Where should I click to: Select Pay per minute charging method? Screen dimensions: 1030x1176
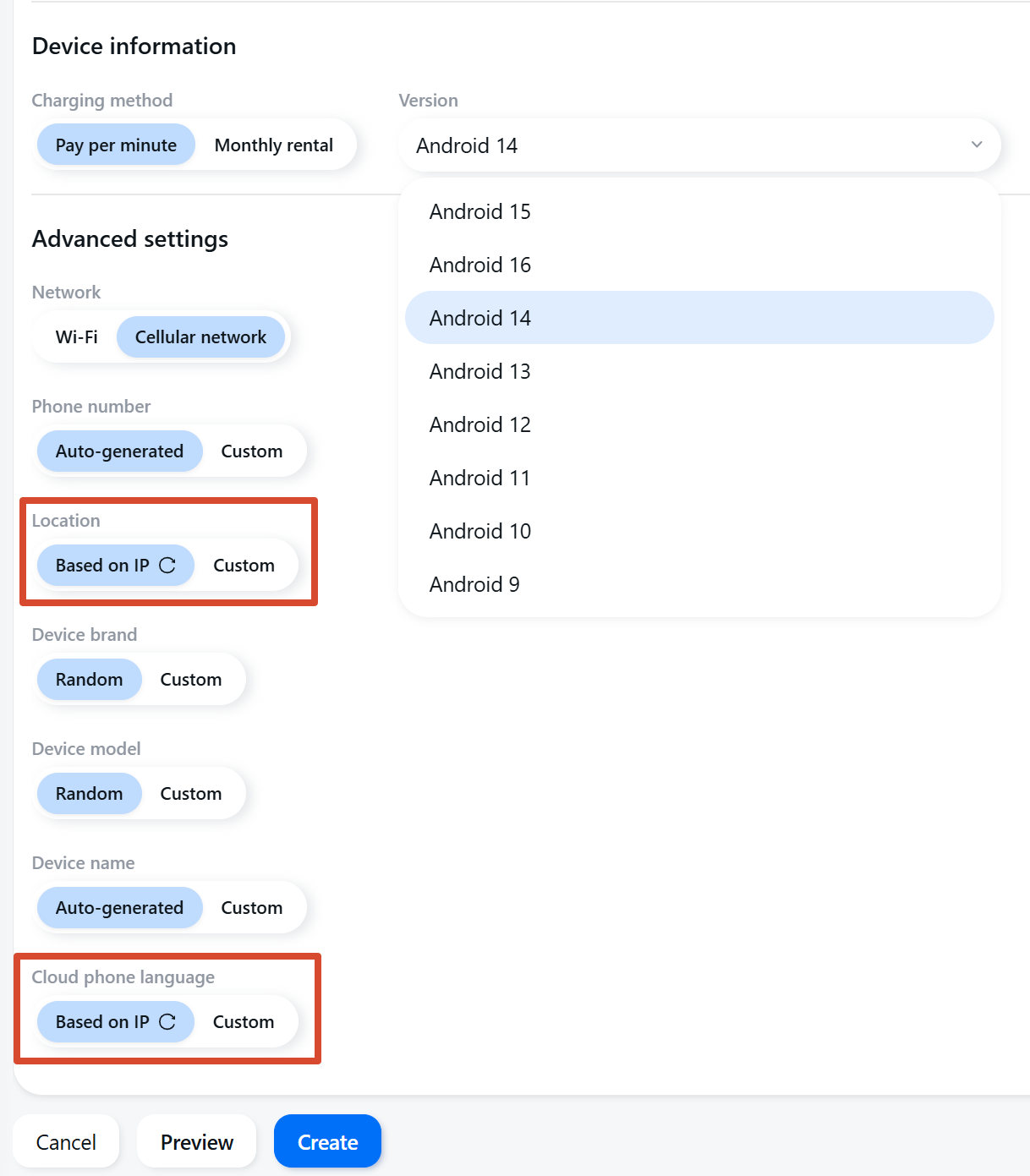(116, 145)
